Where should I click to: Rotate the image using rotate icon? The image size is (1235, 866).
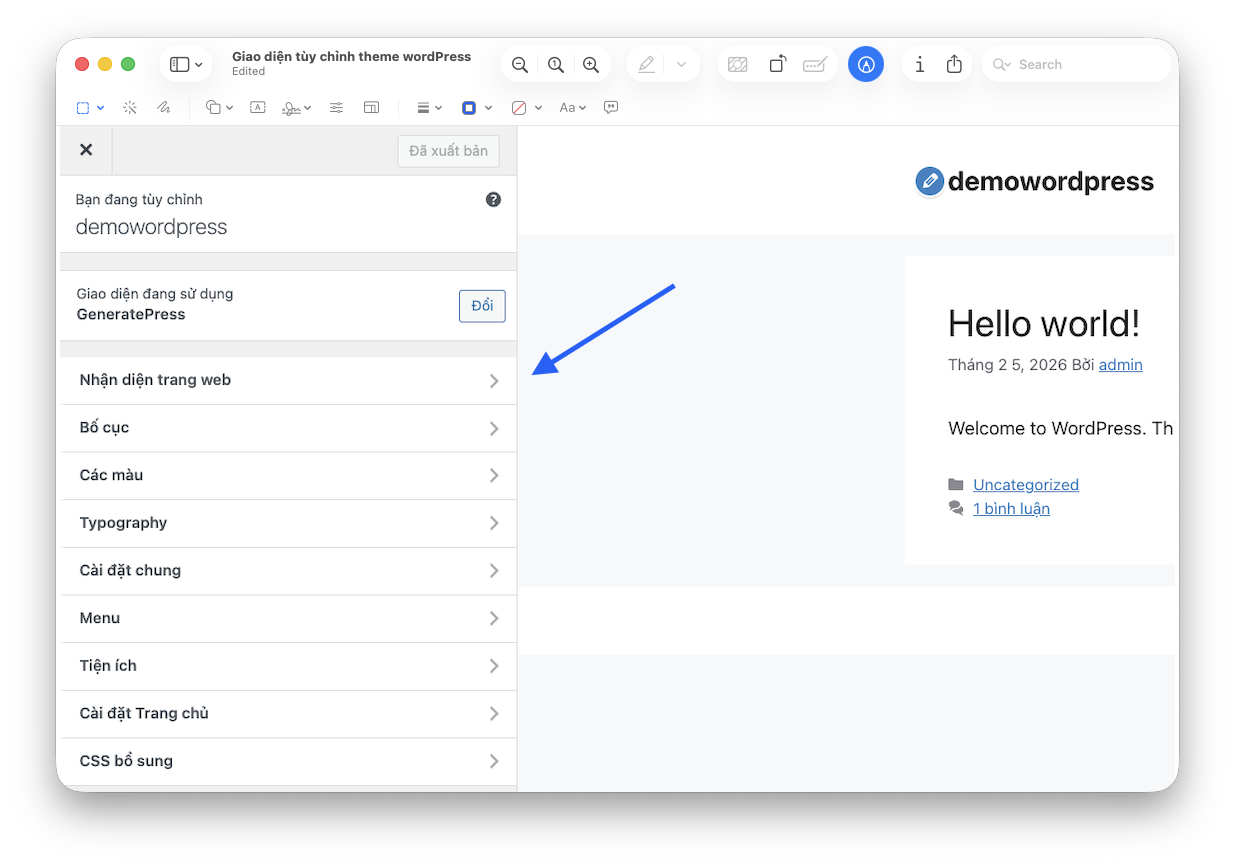point(777,65)
